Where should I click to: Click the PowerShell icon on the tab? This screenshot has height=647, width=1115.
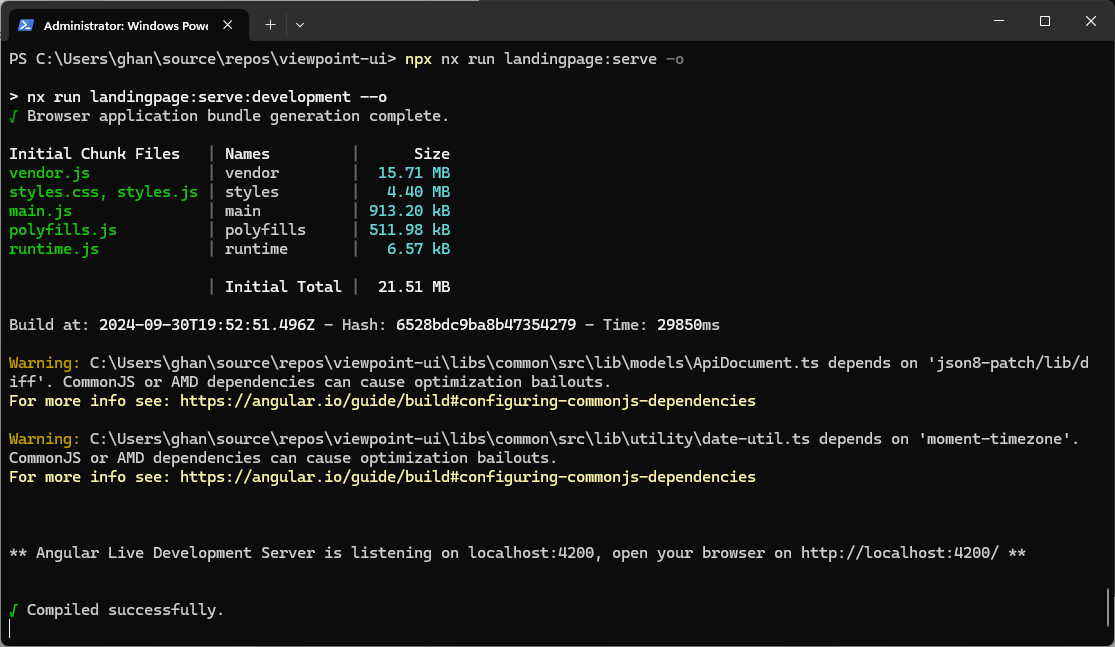tap(27, 24)
